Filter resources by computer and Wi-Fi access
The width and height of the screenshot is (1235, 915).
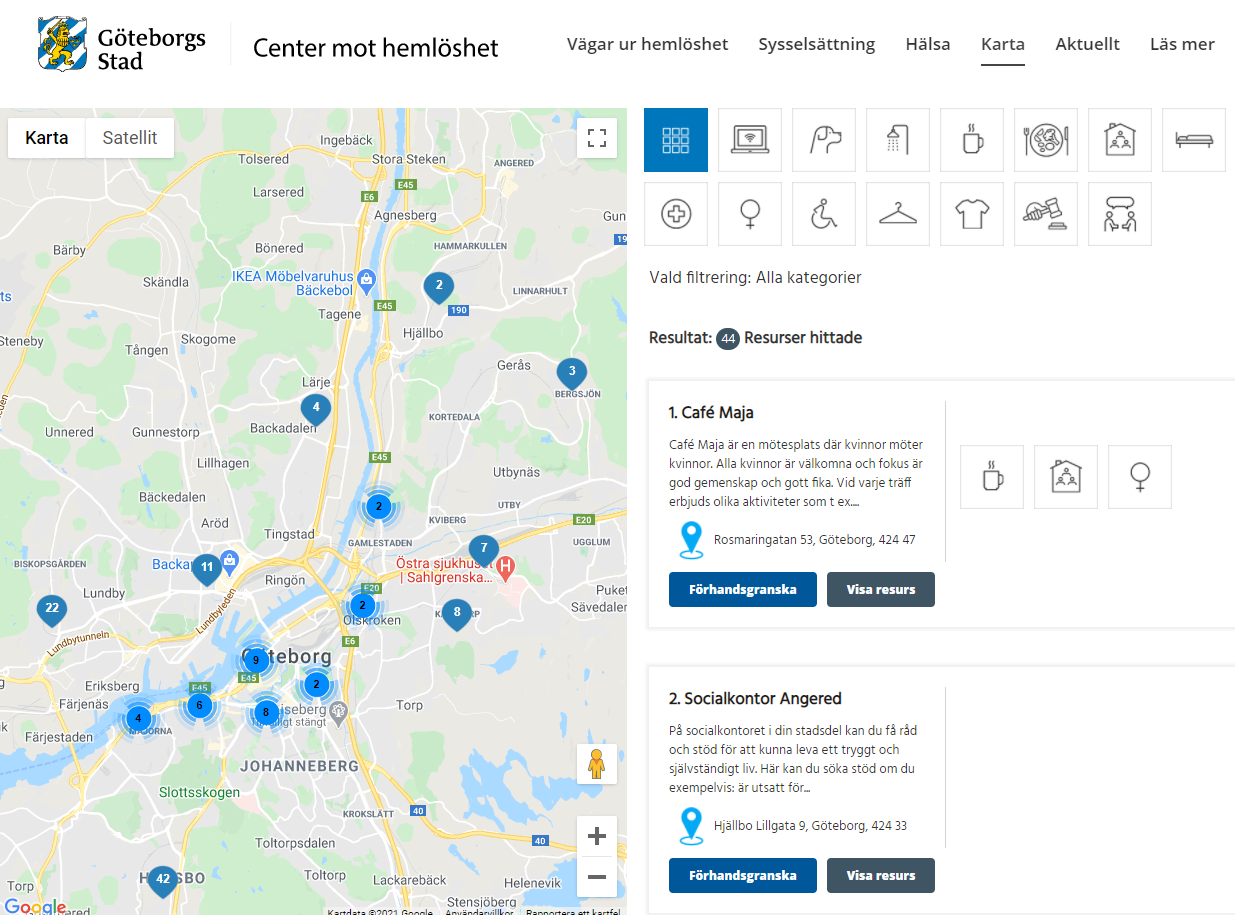(x=750, y=140)
